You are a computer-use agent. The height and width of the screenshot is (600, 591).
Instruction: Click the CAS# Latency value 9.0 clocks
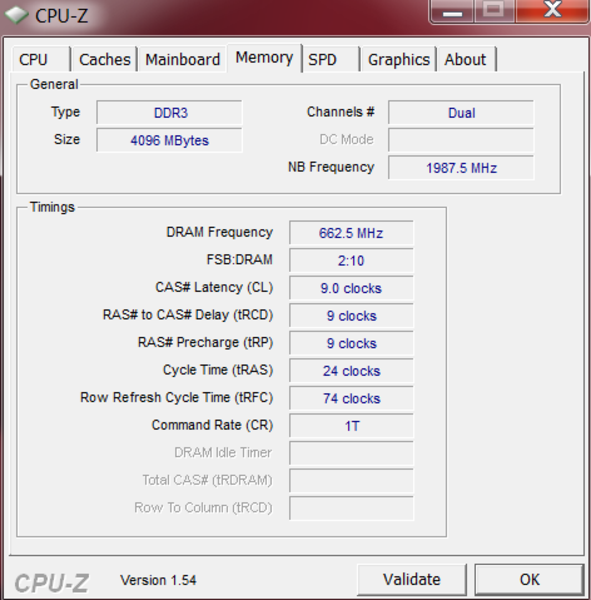[x=351, y=288]
